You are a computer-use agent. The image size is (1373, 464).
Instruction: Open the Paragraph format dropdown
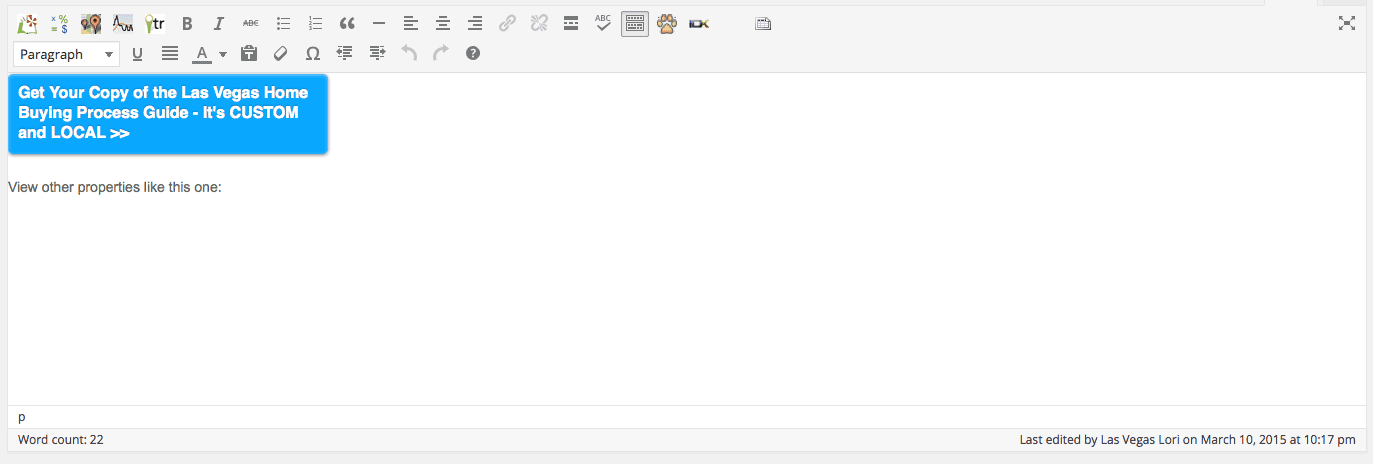click(x=67, y=54)
